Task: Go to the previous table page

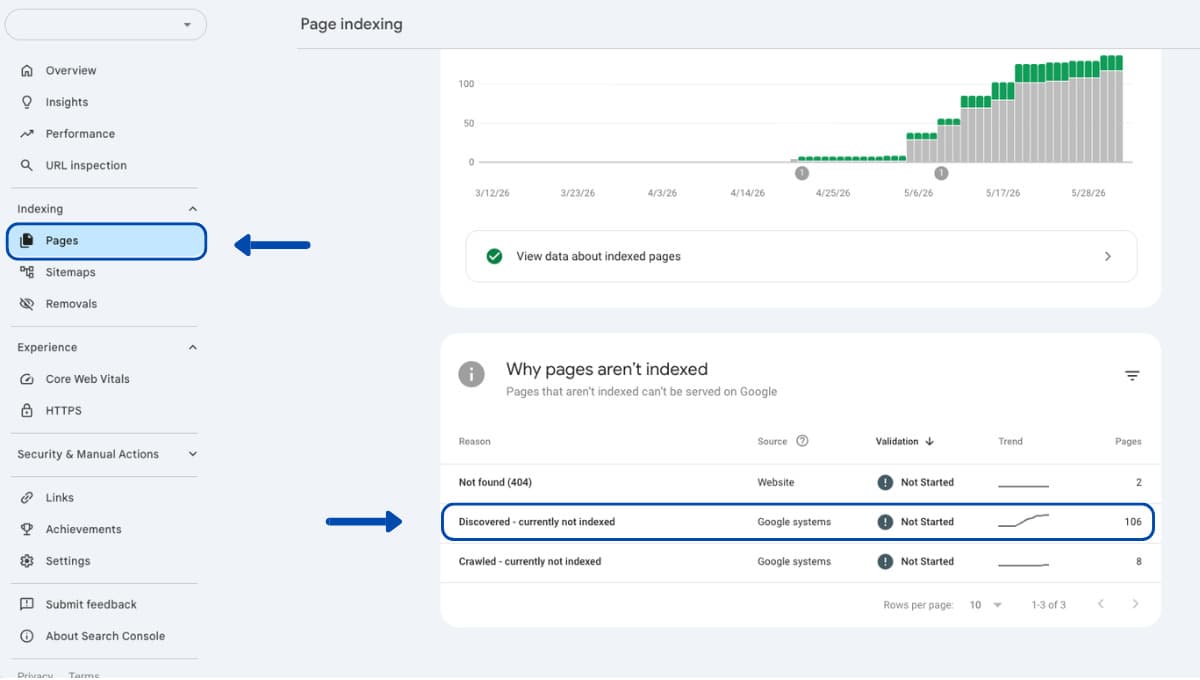Action: 1101,604
